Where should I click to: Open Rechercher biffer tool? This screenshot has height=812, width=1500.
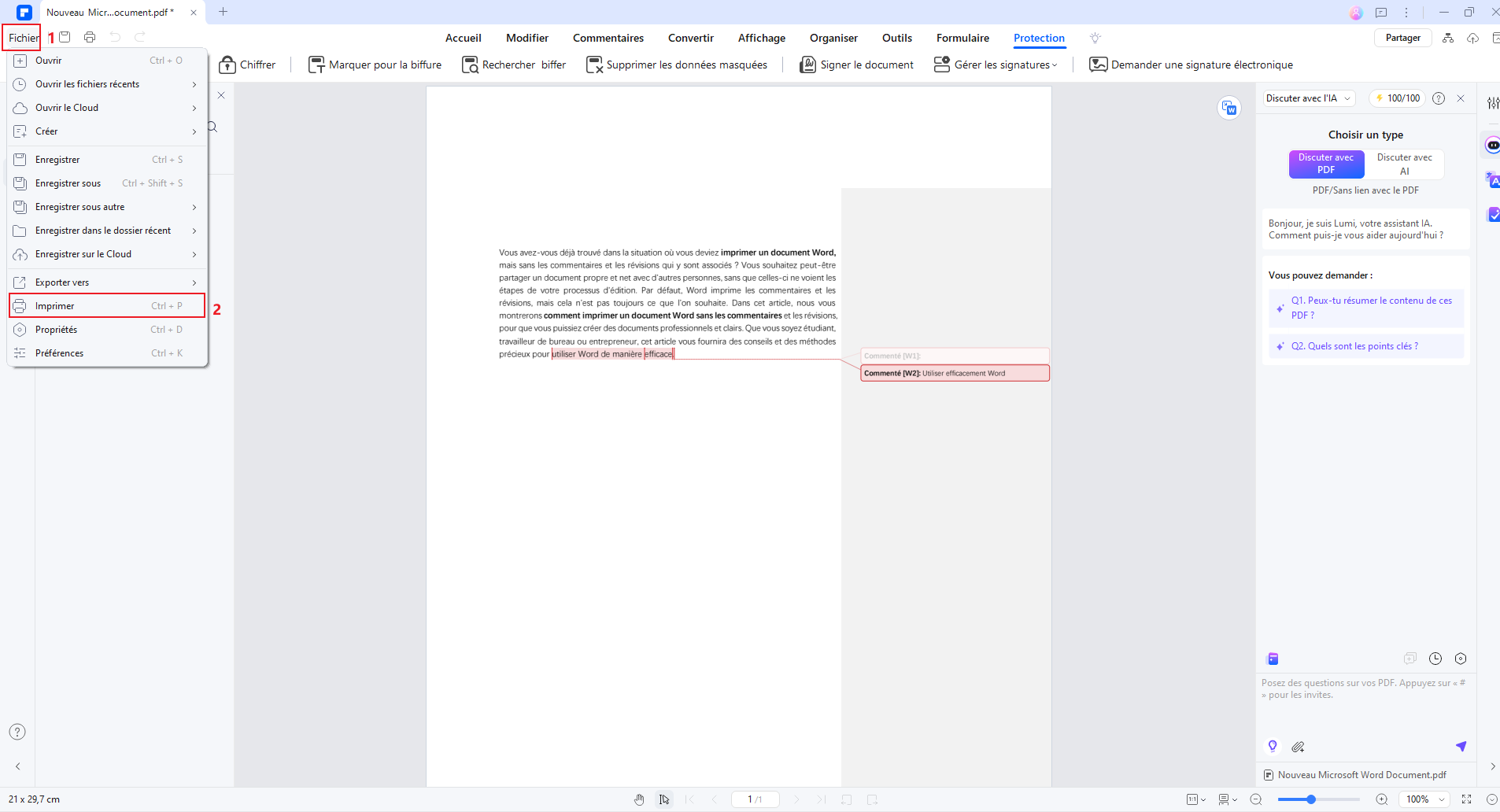point(514,65)
